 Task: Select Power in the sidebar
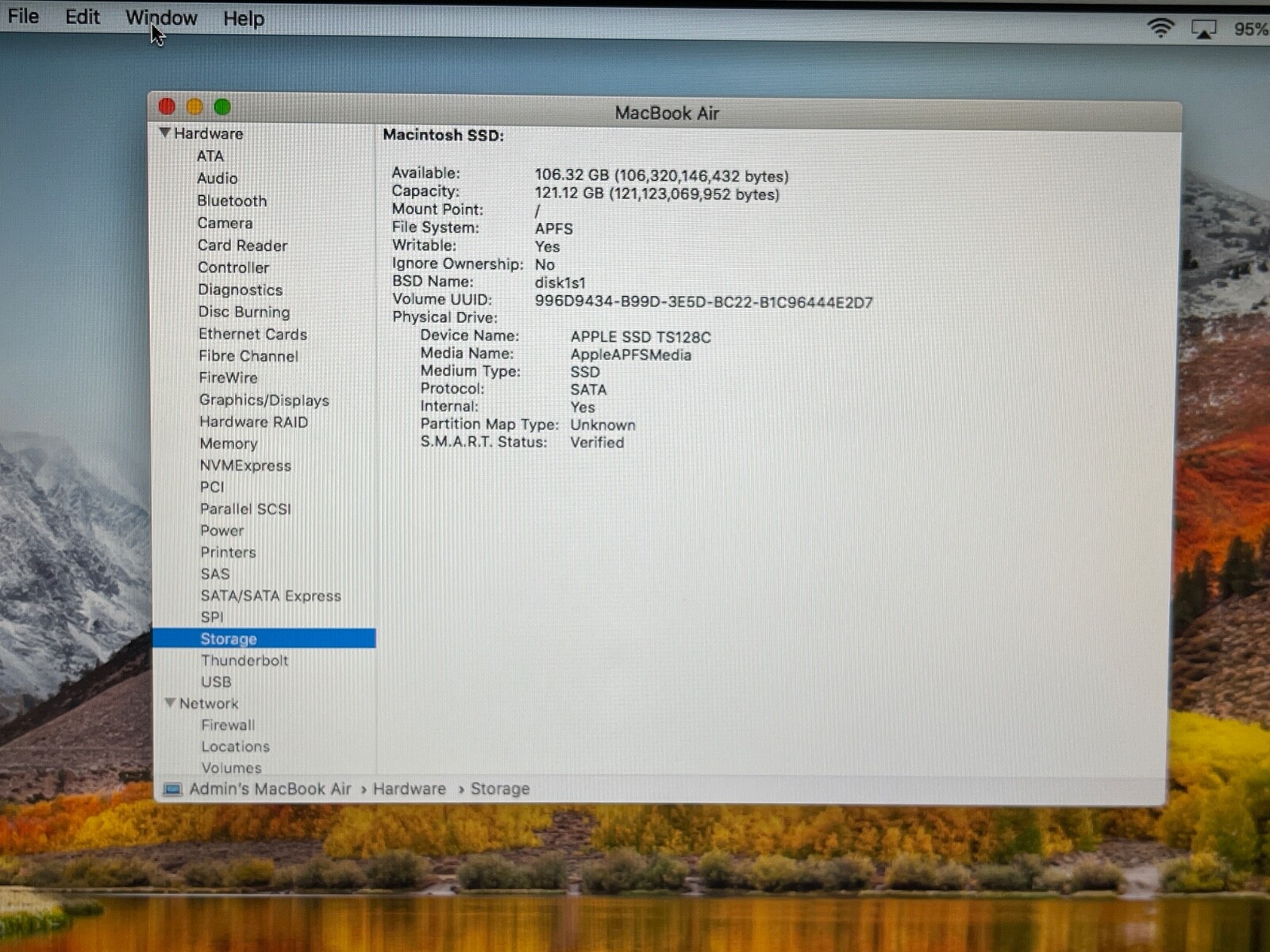(221, 531)
